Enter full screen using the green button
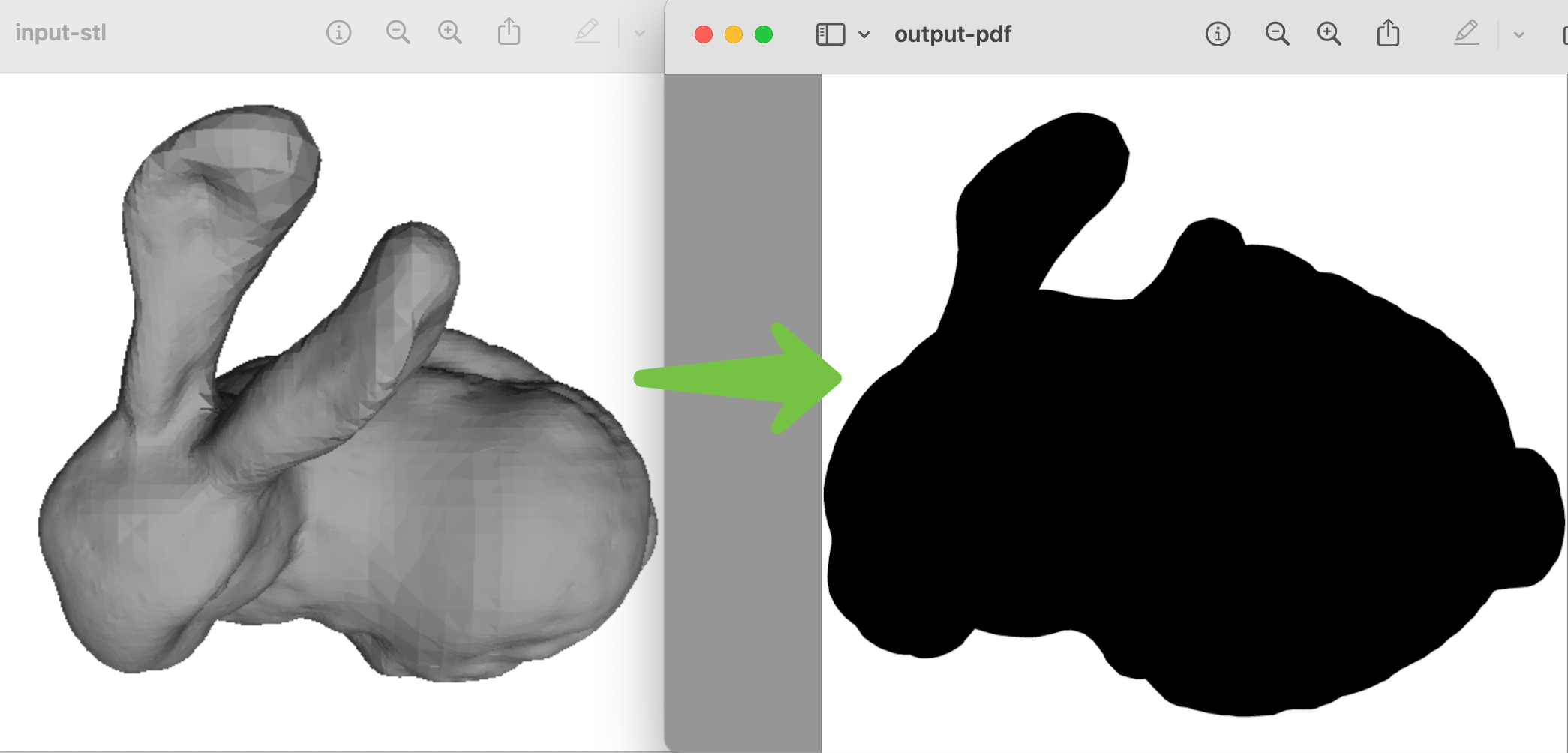The image size is (1568, 753). 763,34
